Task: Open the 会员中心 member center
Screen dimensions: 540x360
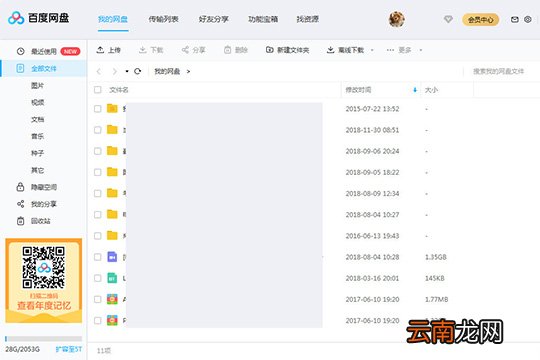Action: [x=480, y=20]
